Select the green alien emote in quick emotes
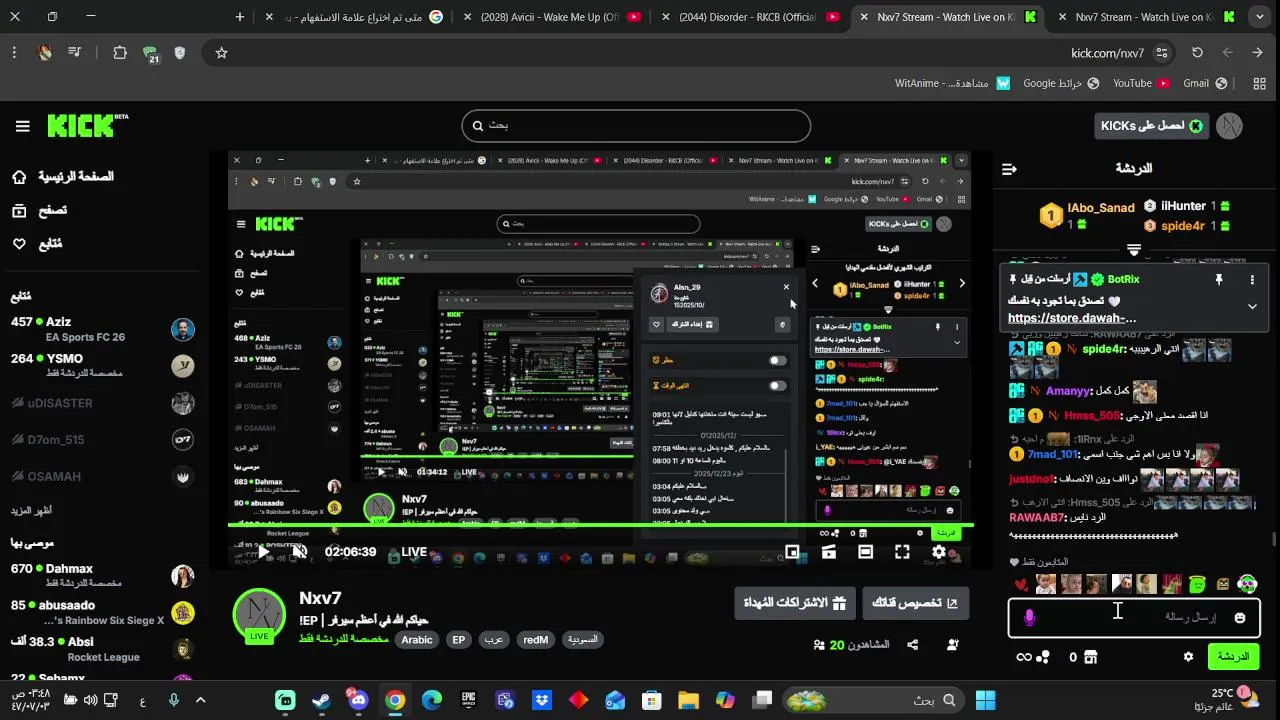The height and width of the screenshot is (720, 1280). [1197, 584]
